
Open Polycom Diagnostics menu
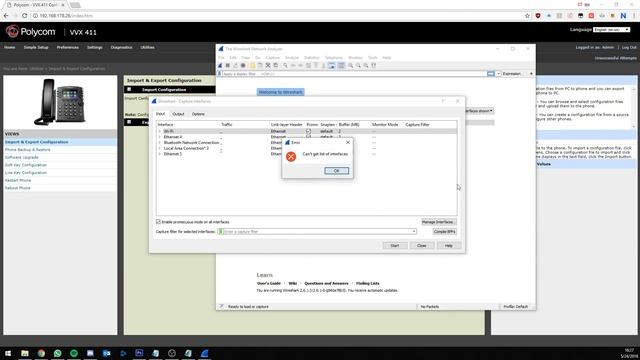tap(121, 47)
